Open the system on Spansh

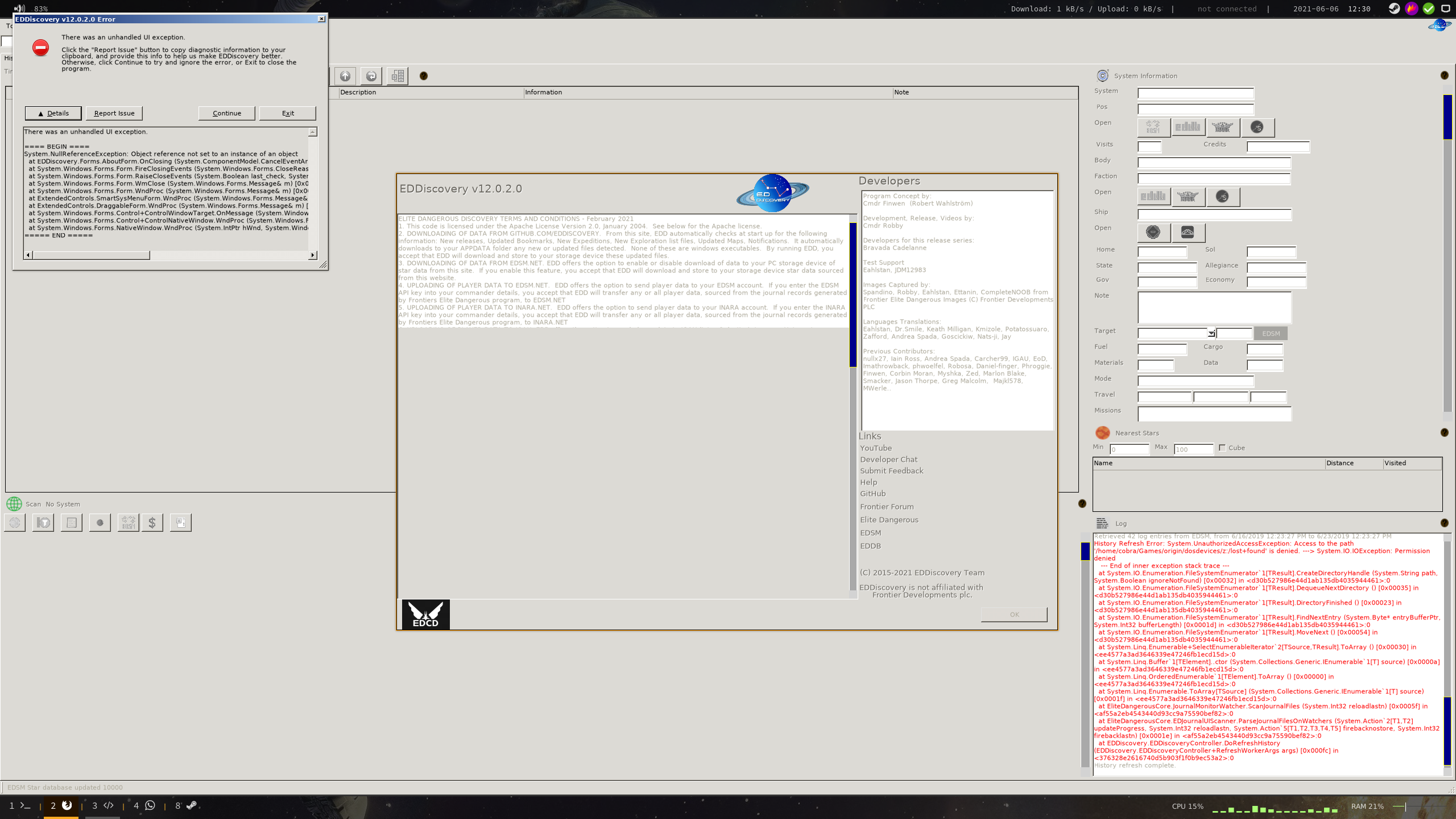pyautogui.click(x=1259, y=127)
